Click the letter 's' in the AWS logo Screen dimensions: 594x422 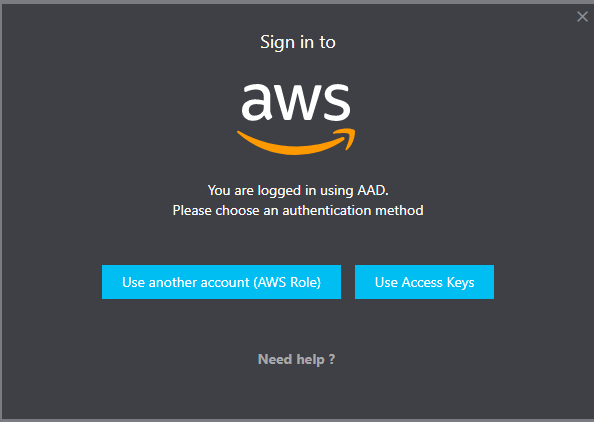335,102
